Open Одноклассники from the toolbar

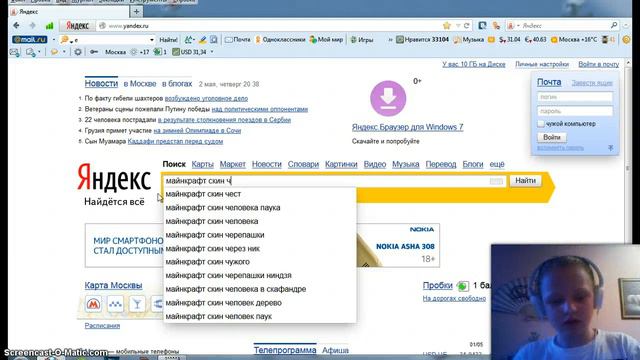coord(280,40)
